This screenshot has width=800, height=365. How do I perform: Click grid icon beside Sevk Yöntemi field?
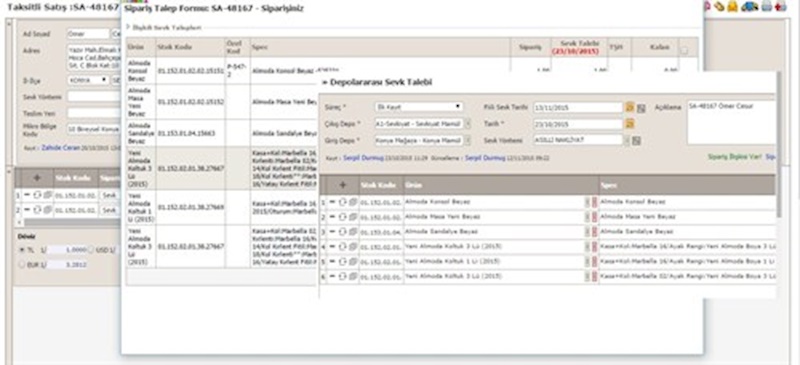[x=636, y=140]
